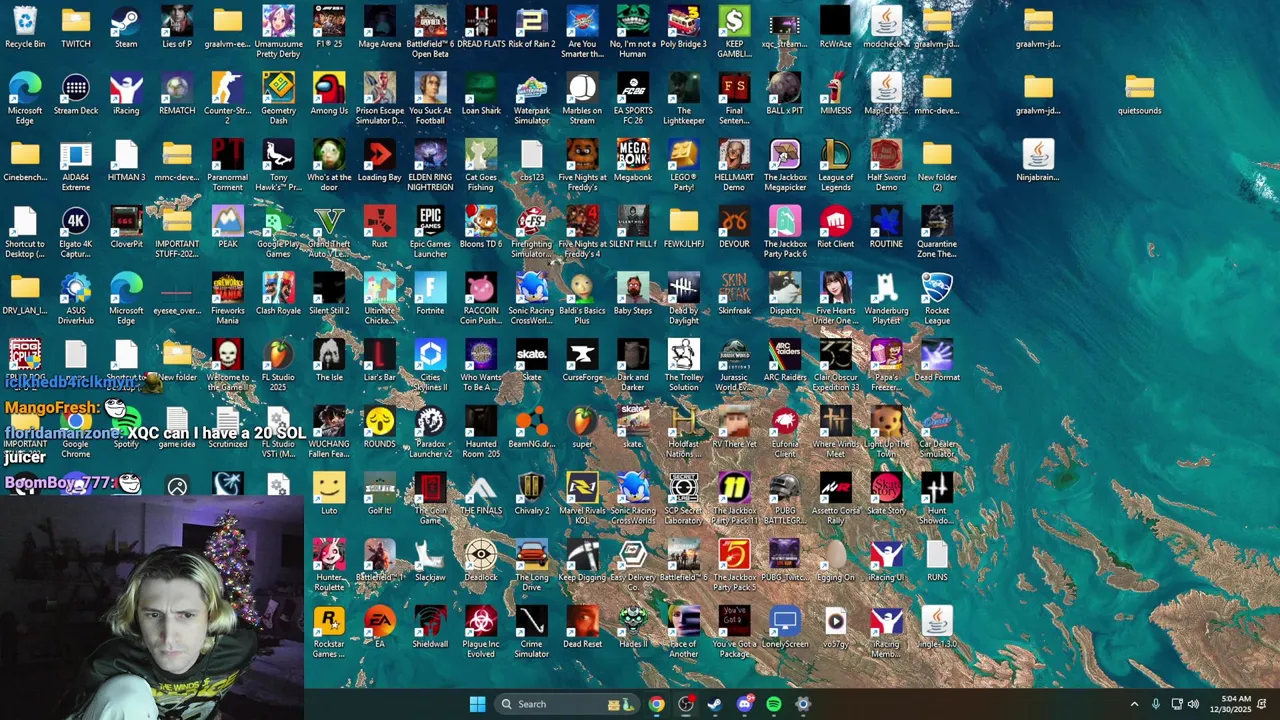
Task: Select the CurseForge app icon
Action: click(582, 361)
